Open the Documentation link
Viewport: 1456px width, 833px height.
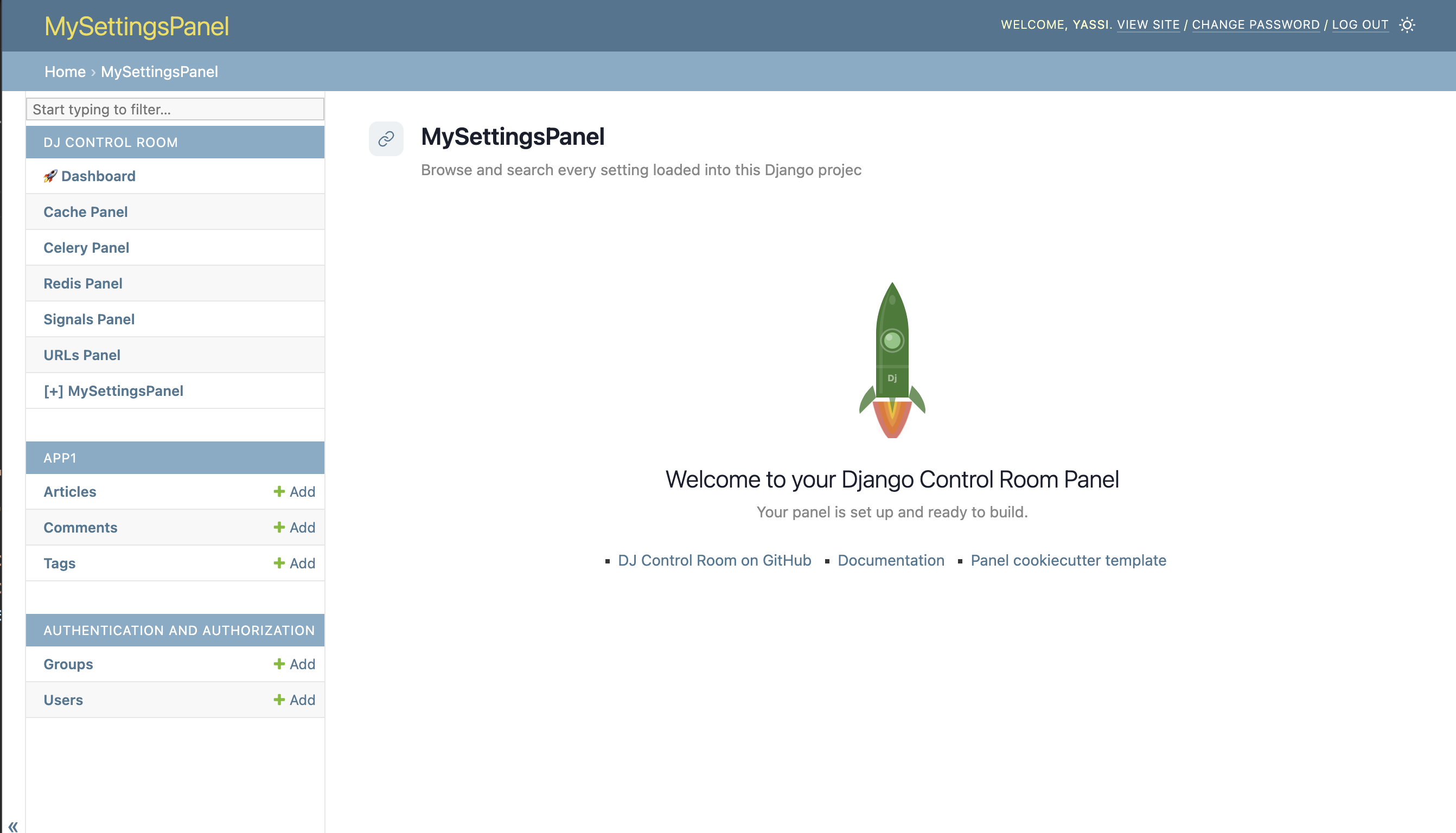(x=891, y=560)
